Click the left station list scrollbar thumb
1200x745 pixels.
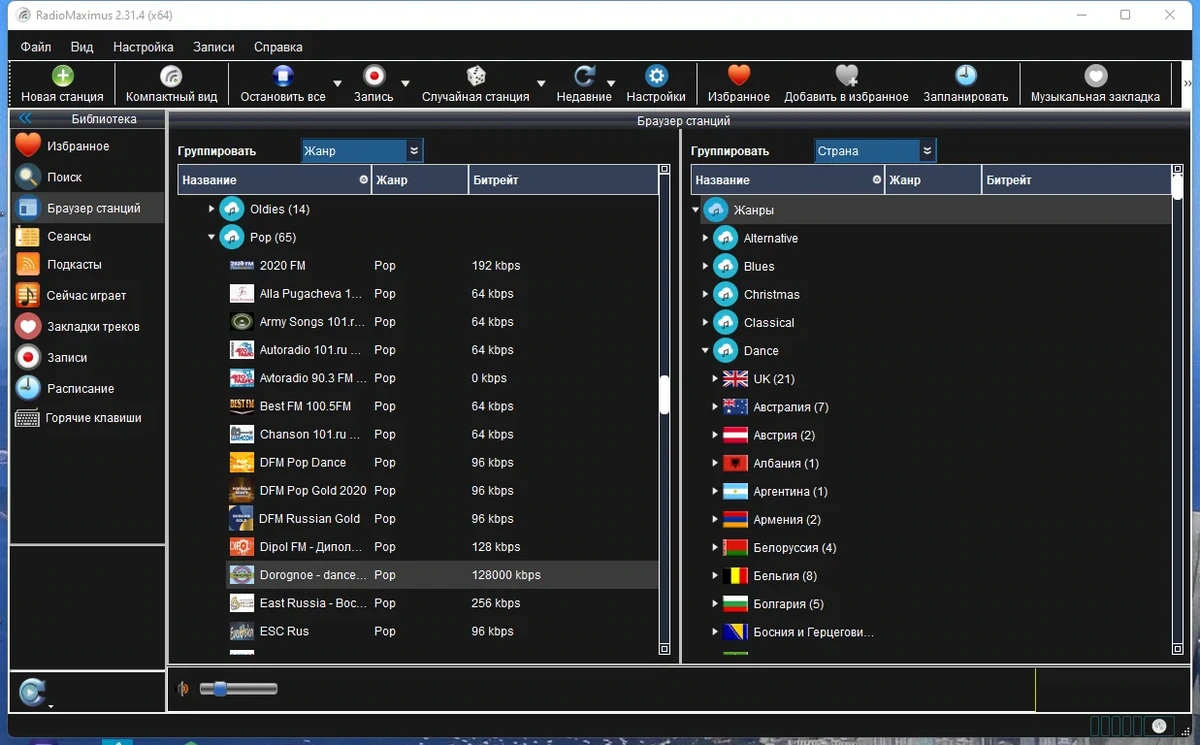(664, 394)
